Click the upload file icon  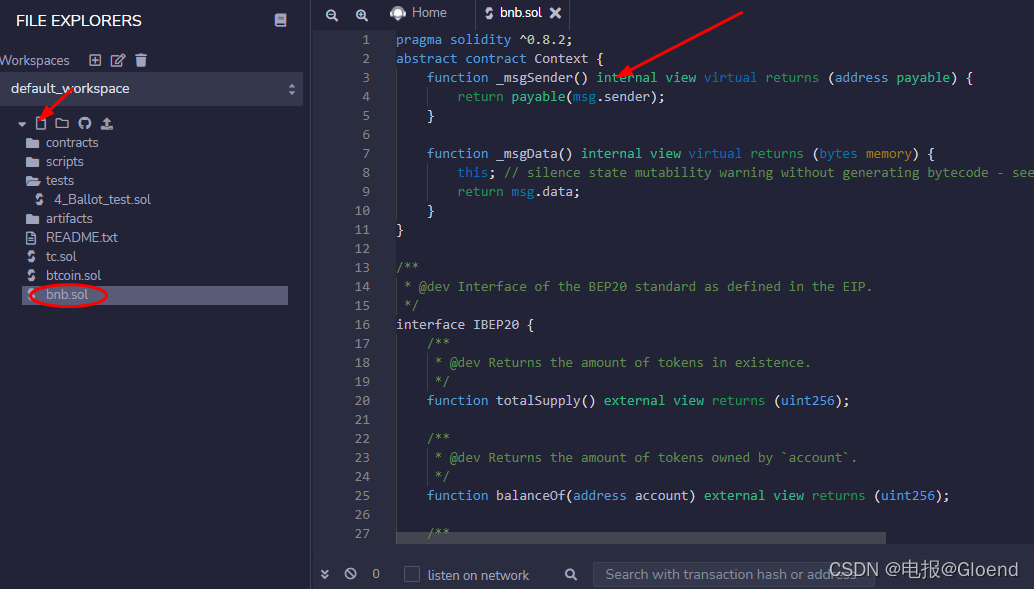point(107,123)
